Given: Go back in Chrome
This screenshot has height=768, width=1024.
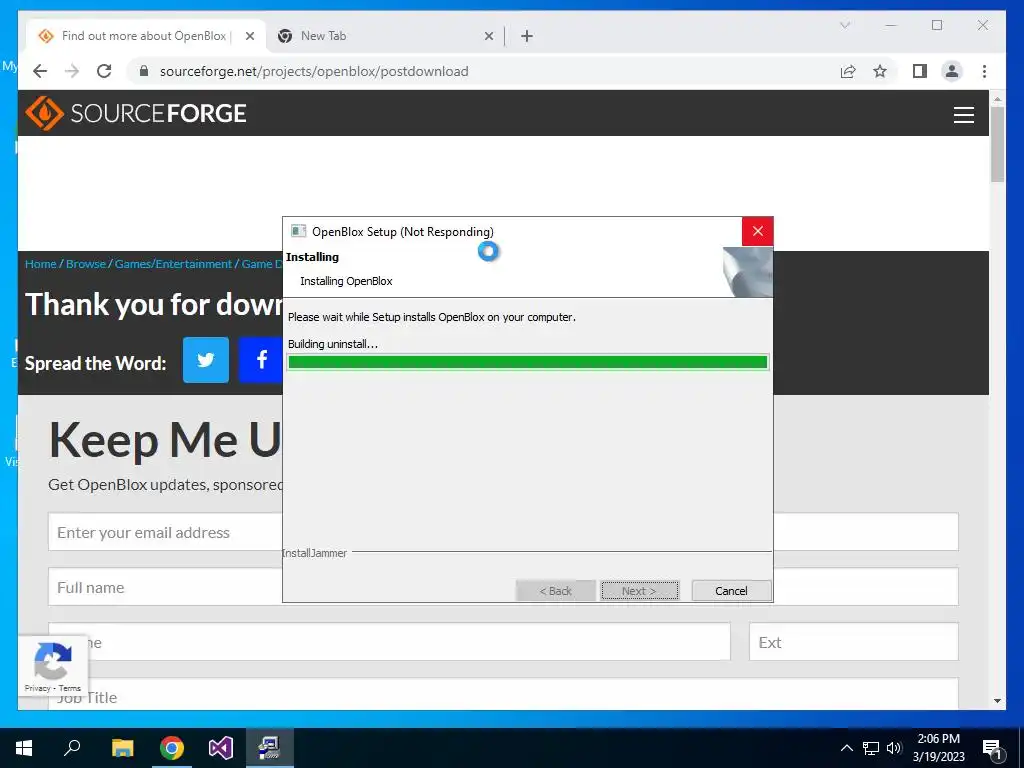Looking at the screenshot, I should 40,71.
